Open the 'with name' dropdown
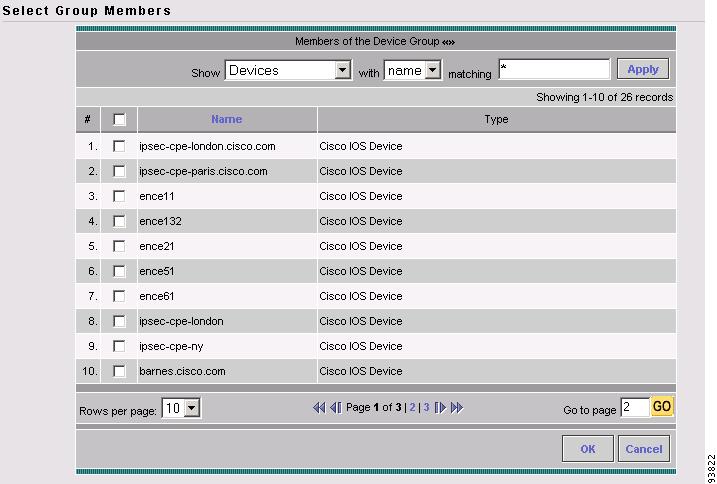This screenshot has width=717, height=484. 412,70
